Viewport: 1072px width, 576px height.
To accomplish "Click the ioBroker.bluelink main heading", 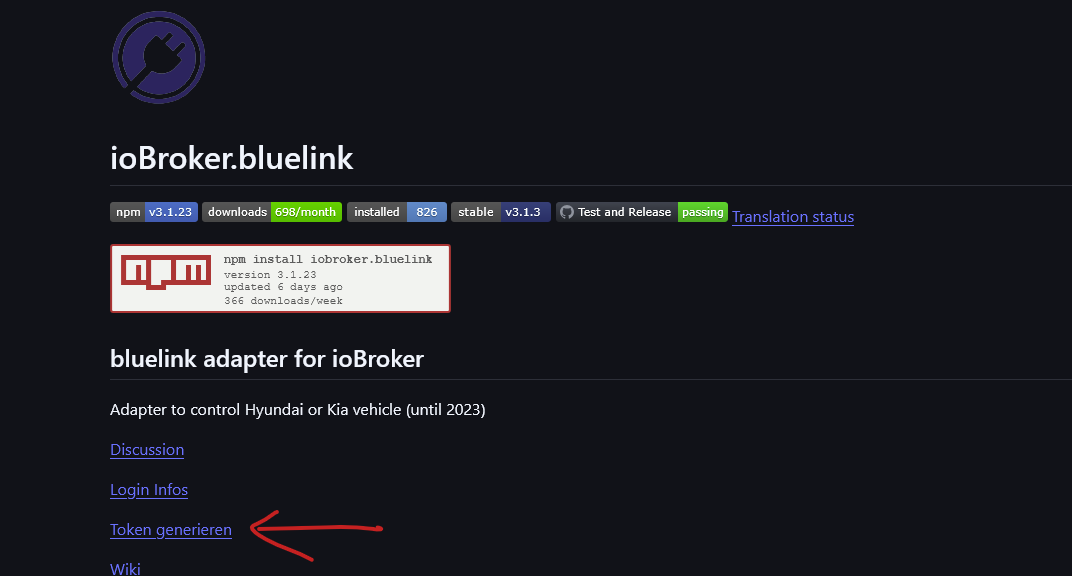I will (x=232, y=159).
